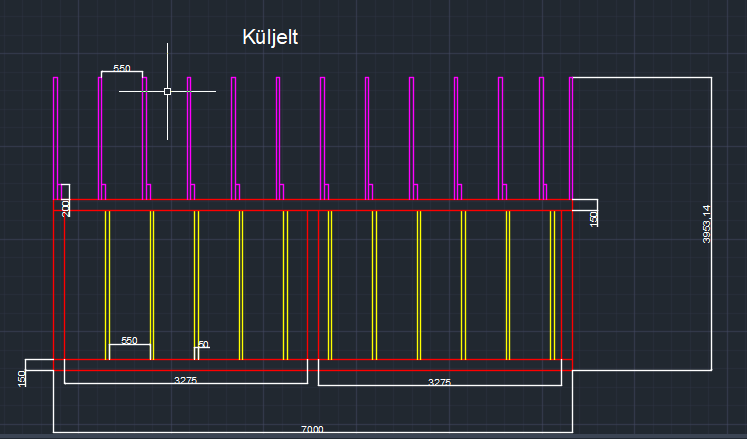
Task: Select the 550 dimension above the magenta posts
Action: [x=121, y=68]
